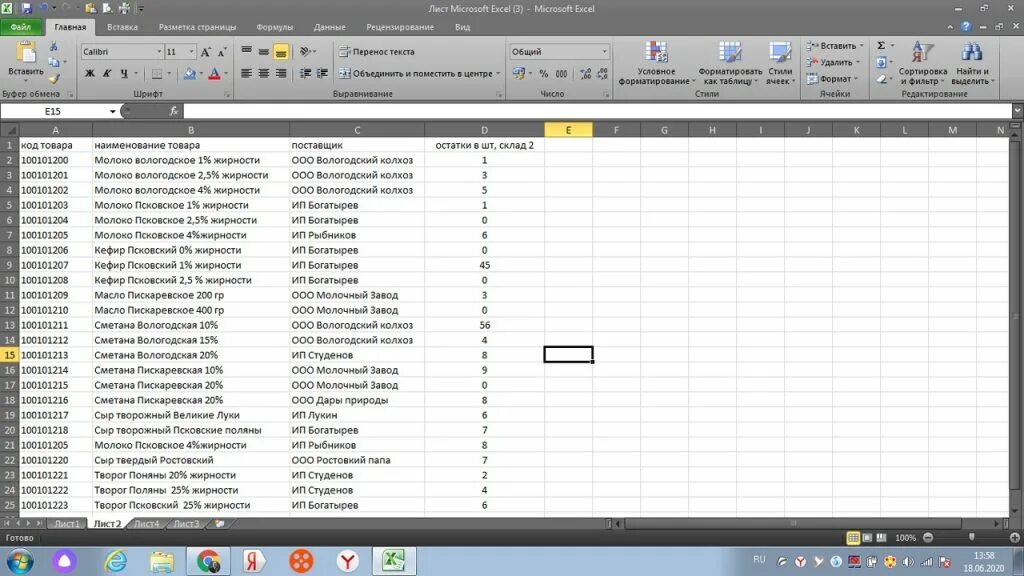This screenshot has height=576, width=1024.
Task: Decrease font size with the small A icon
Action: click(222, 52)
